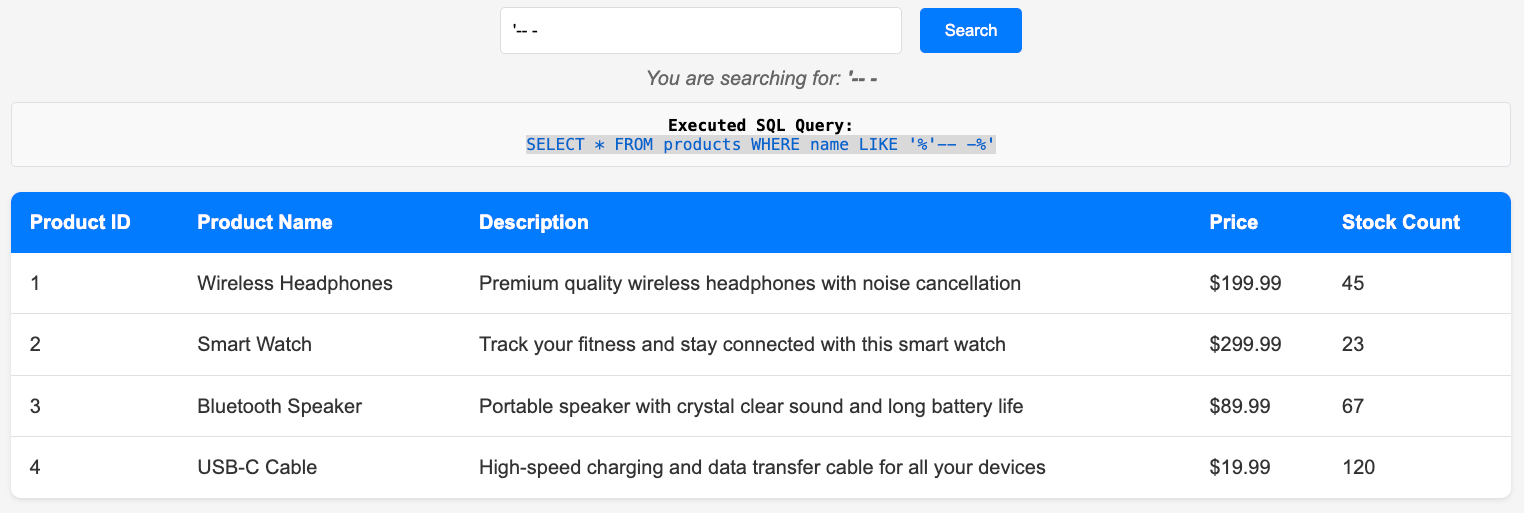Click the stock count value 120
Screen dimensions: 1524x513
[x=1358, y=467]
